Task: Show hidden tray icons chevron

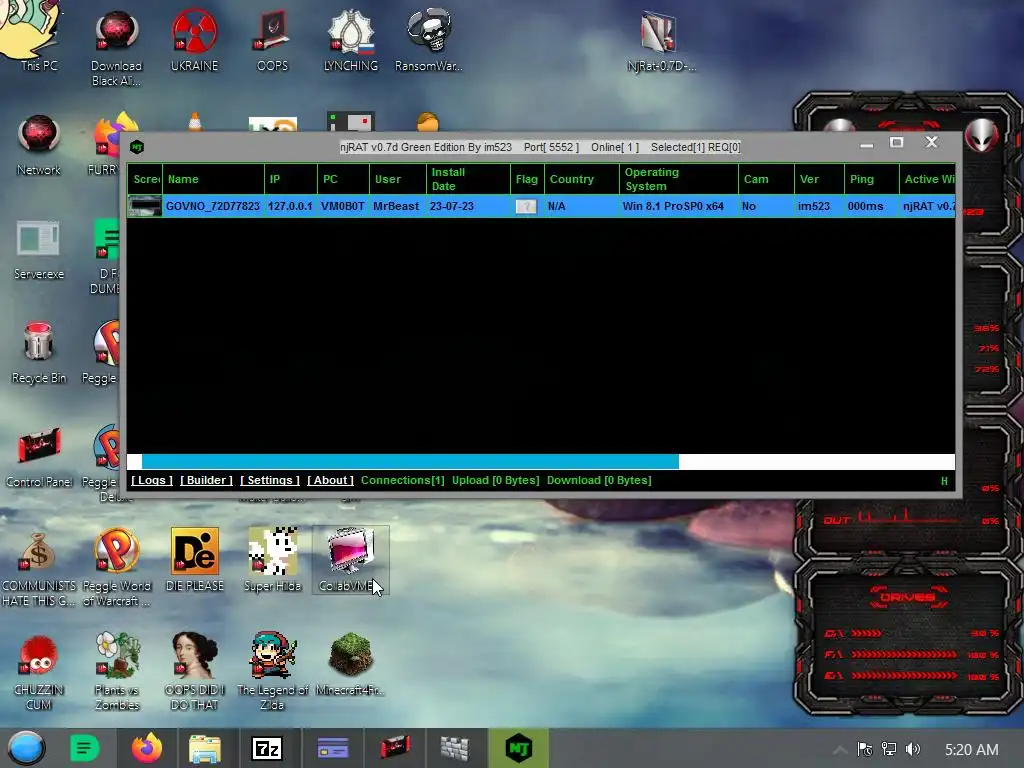Action: 840,750
